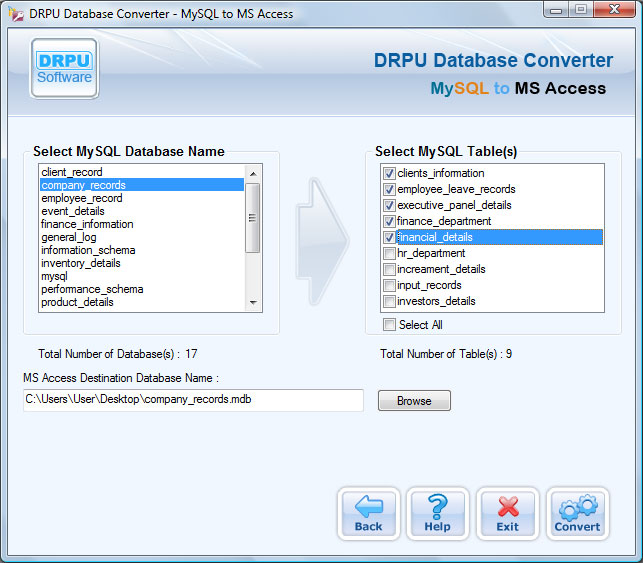The width and height of the screenshot is (643, 563).
Task: Click the financial_details table name
Action: click(435, 237)
